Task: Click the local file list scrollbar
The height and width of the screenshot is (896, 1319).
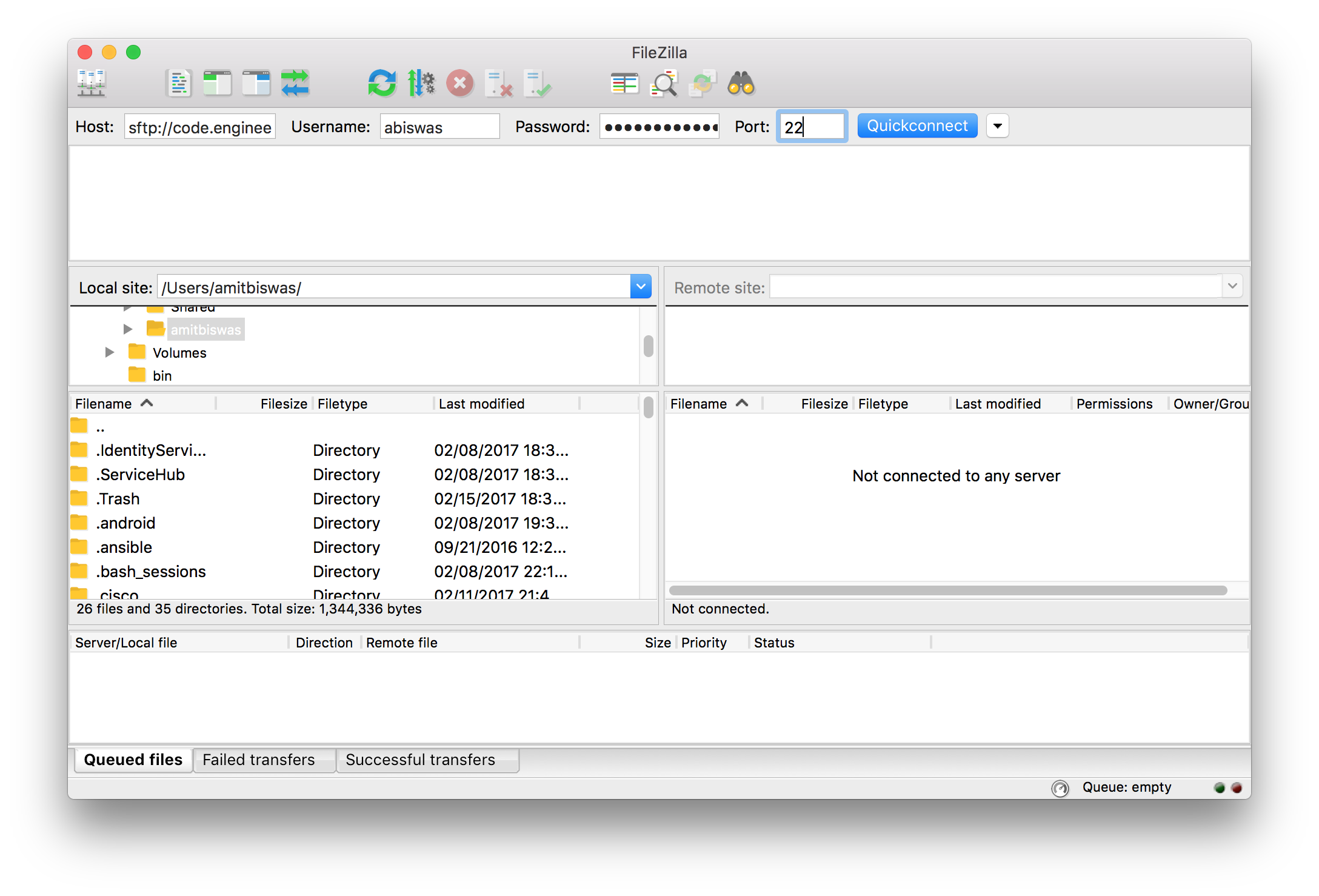Action: tap(648, 407)
